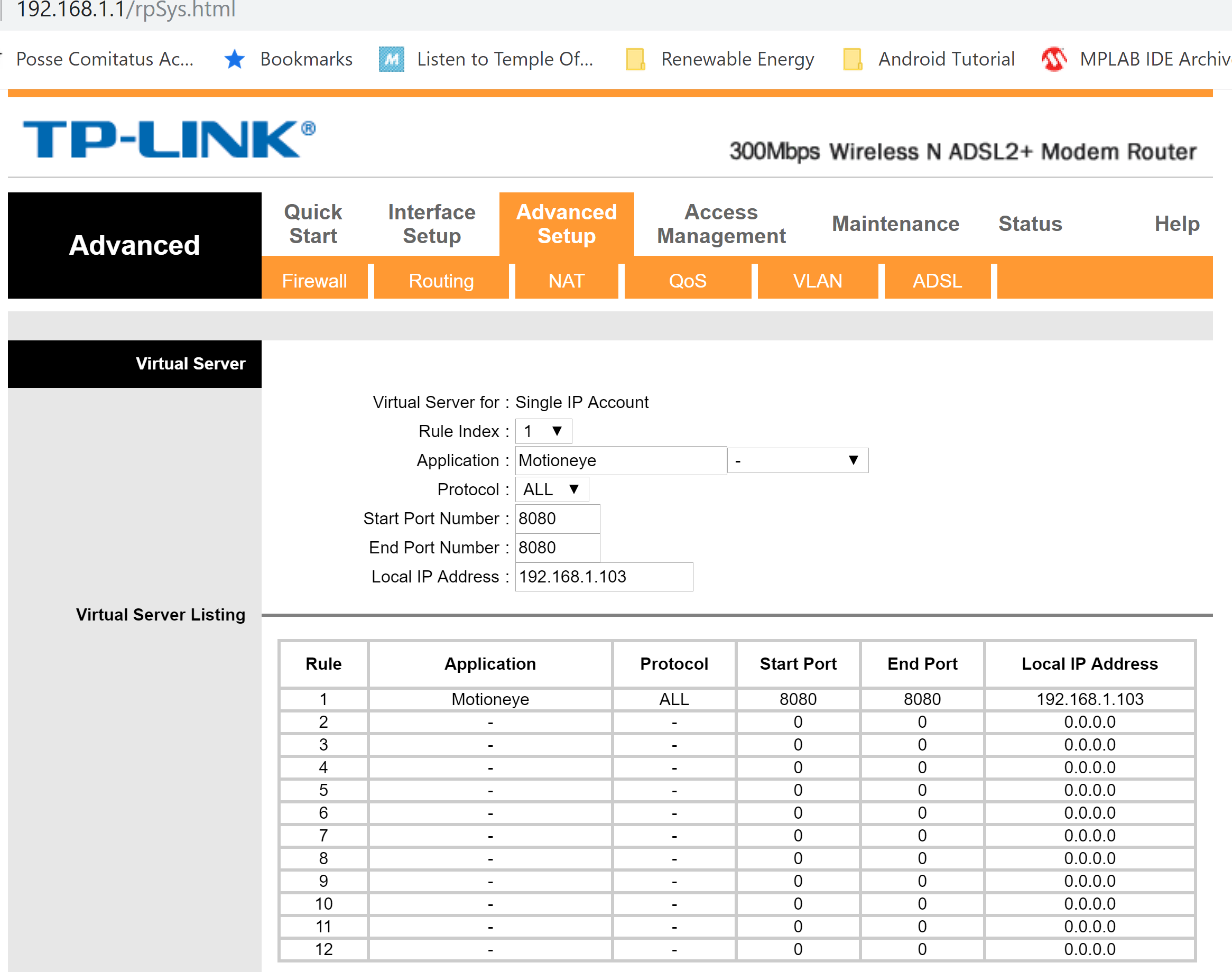The width and height of the screenshot is (1232, 972).
Task: Go to the Maintenance tab
Action: click(x=896, y=224)
